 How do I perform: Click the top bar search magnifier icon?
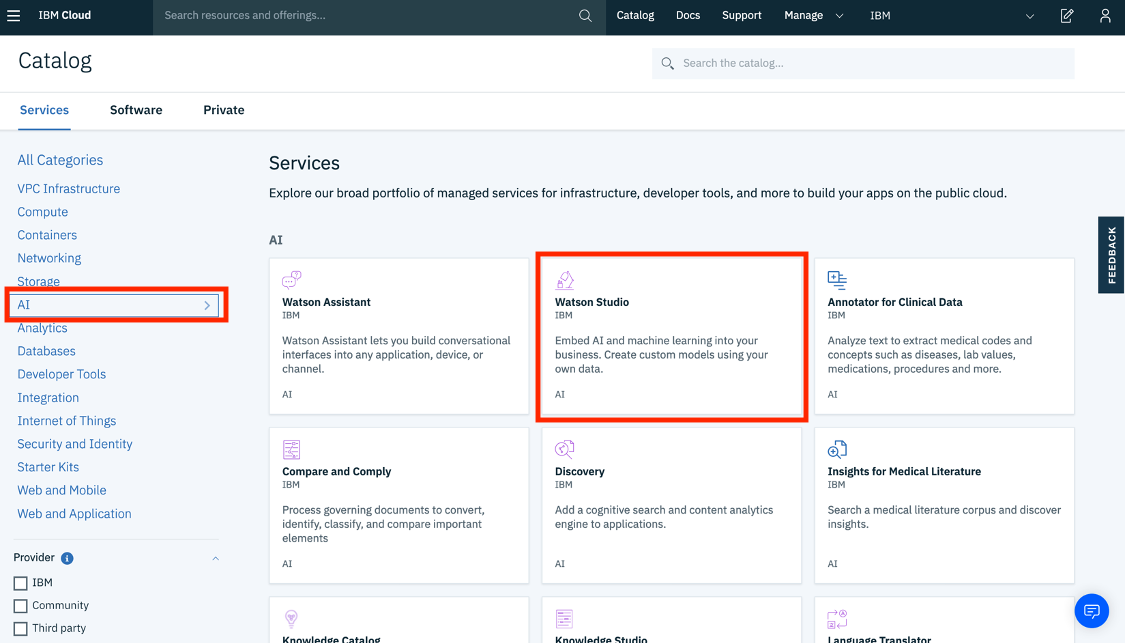585,15
